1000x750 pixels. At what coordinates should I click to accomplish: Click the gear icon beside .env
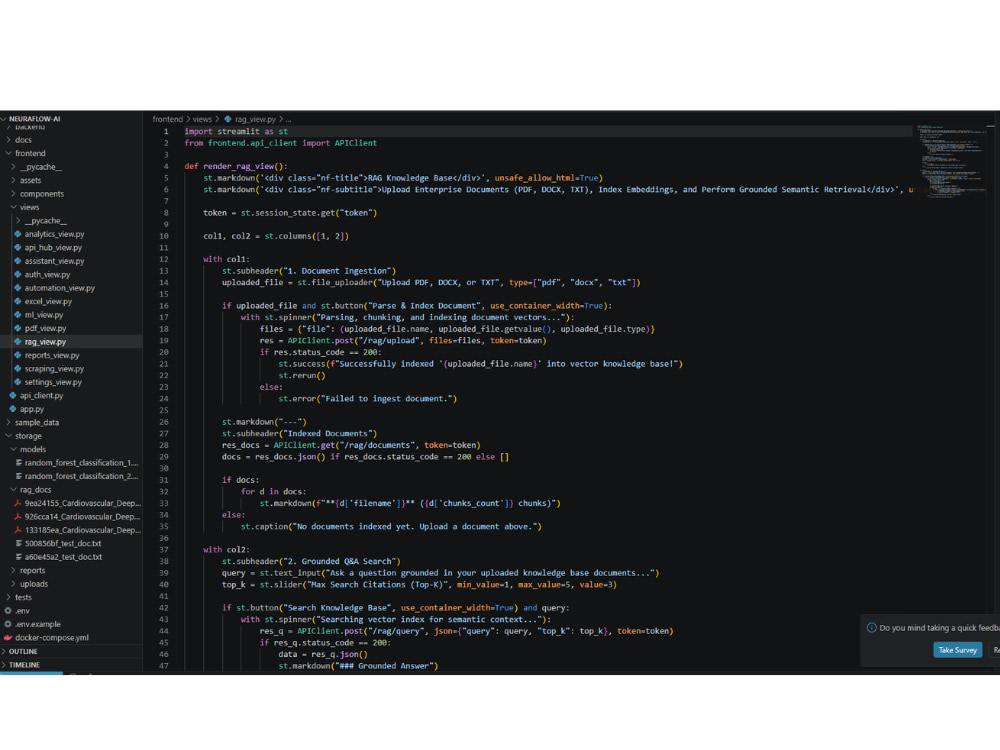point(8,610)
